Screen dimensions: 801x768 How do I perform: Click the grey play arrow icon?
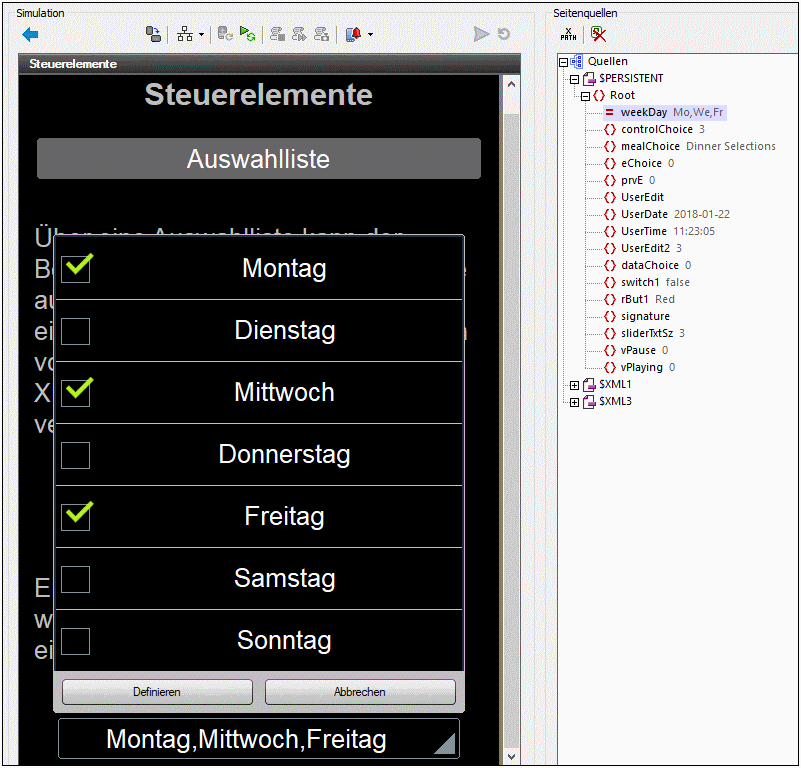tap(481, 34)
